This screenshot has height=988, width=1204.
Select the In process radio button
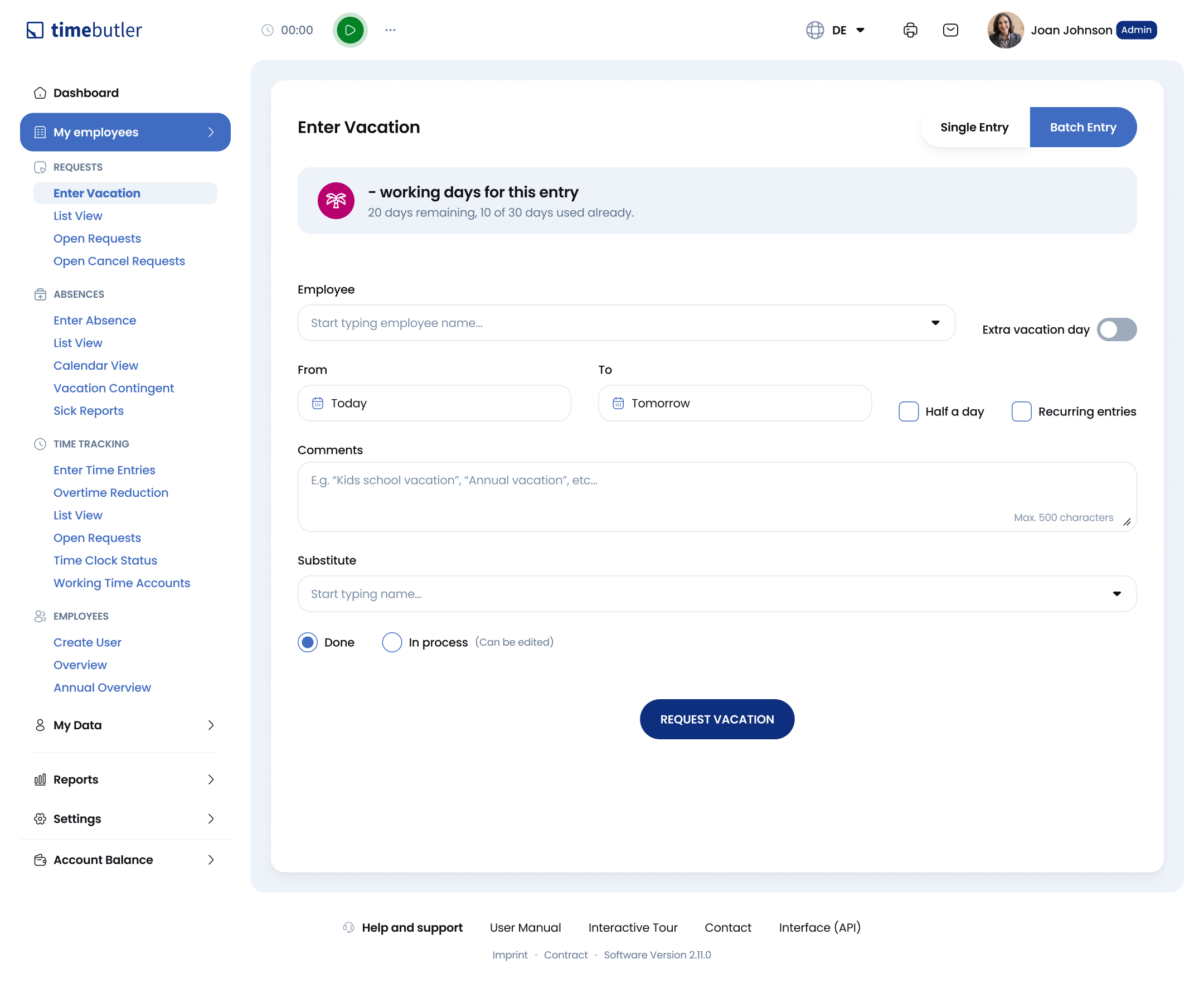click(392, 642)
